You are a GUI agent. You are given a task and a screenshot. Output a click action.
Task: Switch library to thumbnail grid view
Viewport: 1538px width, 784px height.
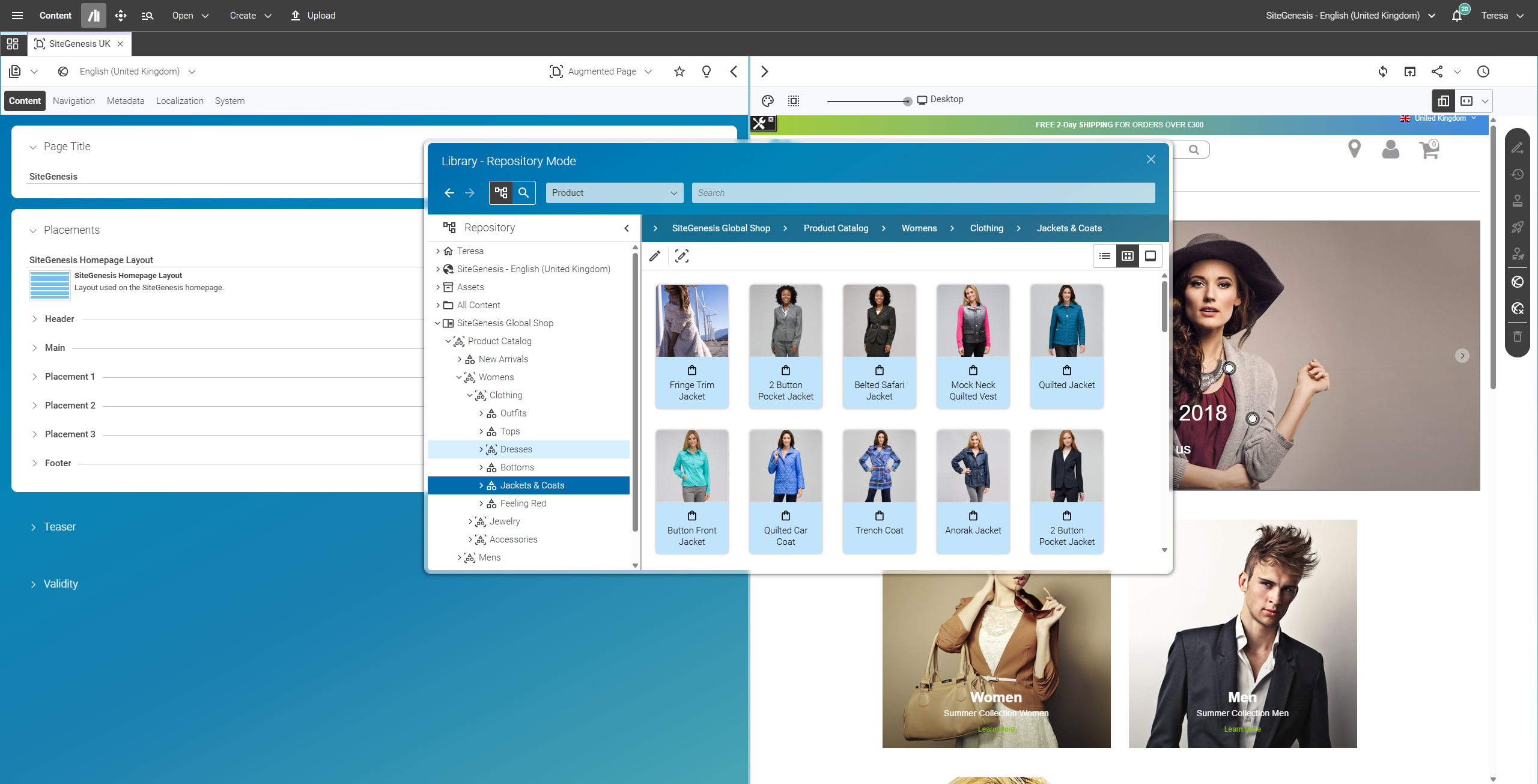click(x=1128, y=256)
